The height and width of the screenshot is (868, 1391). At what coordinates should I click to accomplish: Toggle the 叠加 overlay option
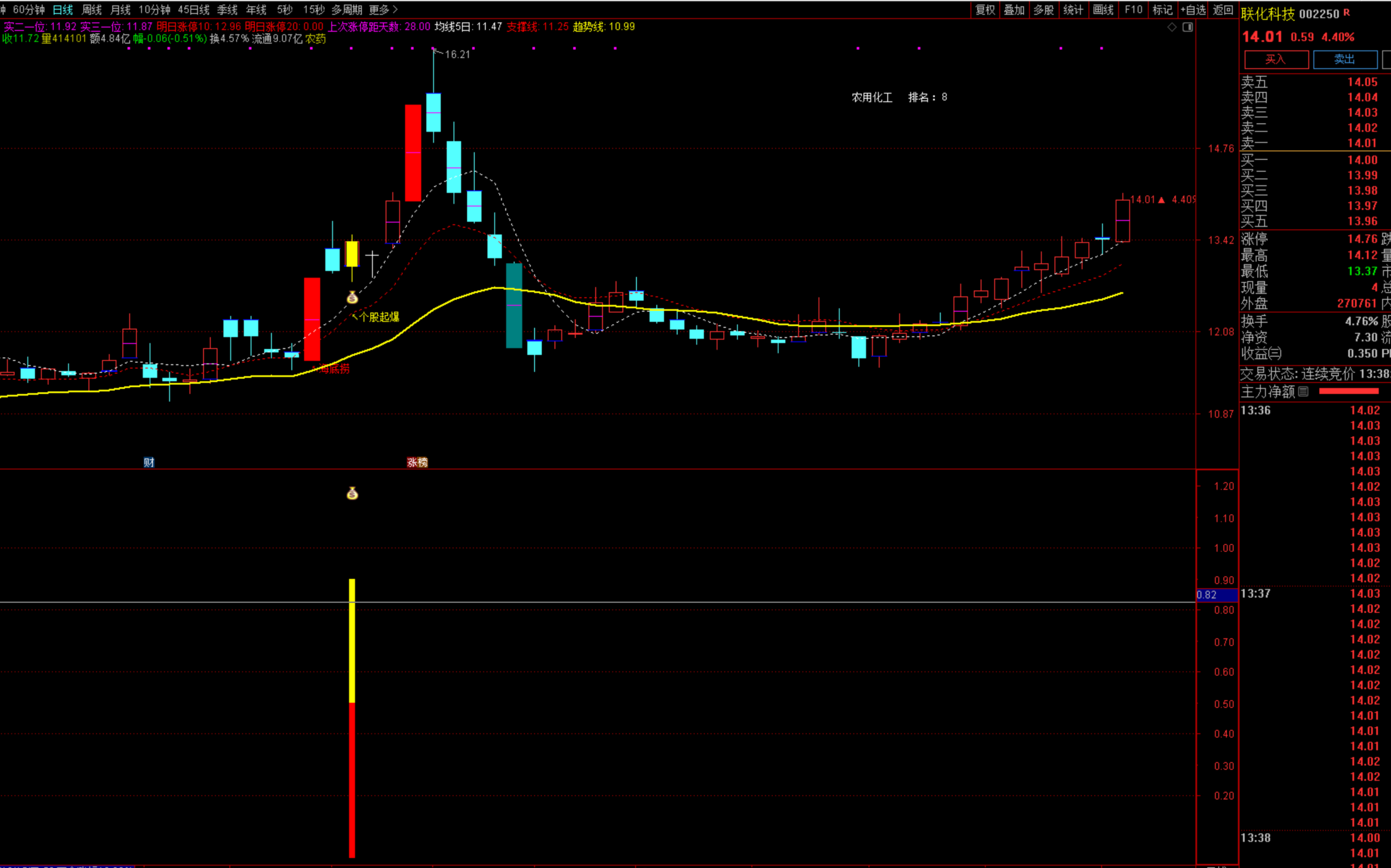pyautogui.click(x=1014, y=10)
